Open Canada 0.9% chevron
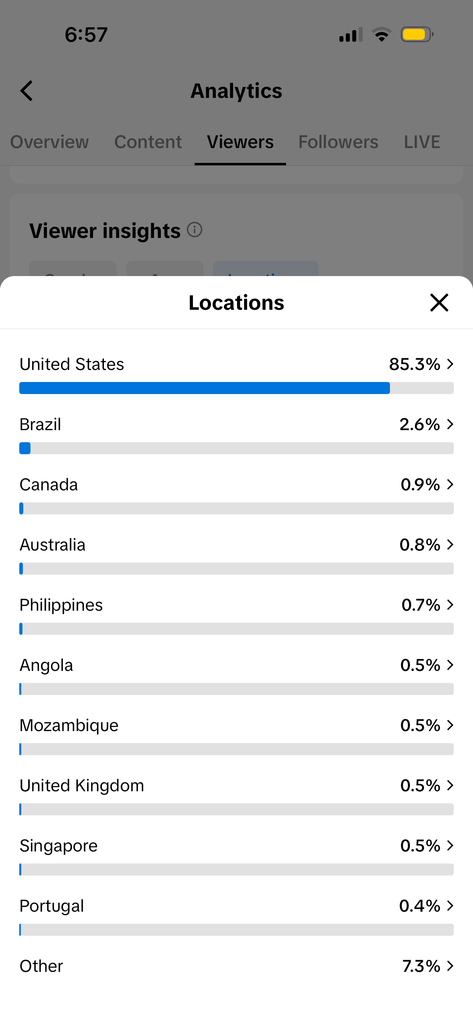This screenshot has width=473, height=1024. 449,485
